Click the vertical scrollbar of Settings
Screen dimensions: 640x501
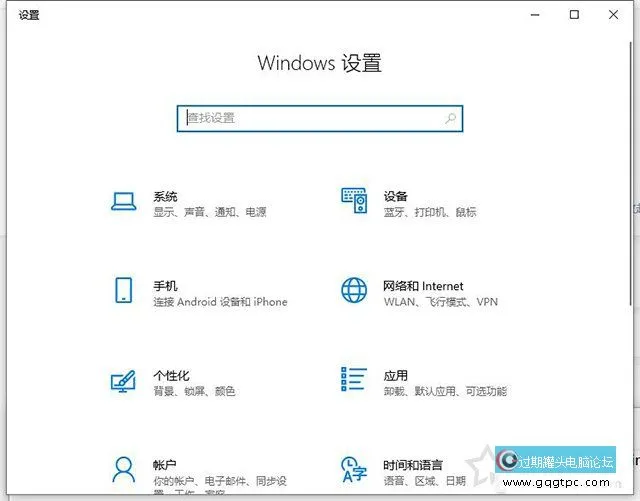click(x=630, y=174)
